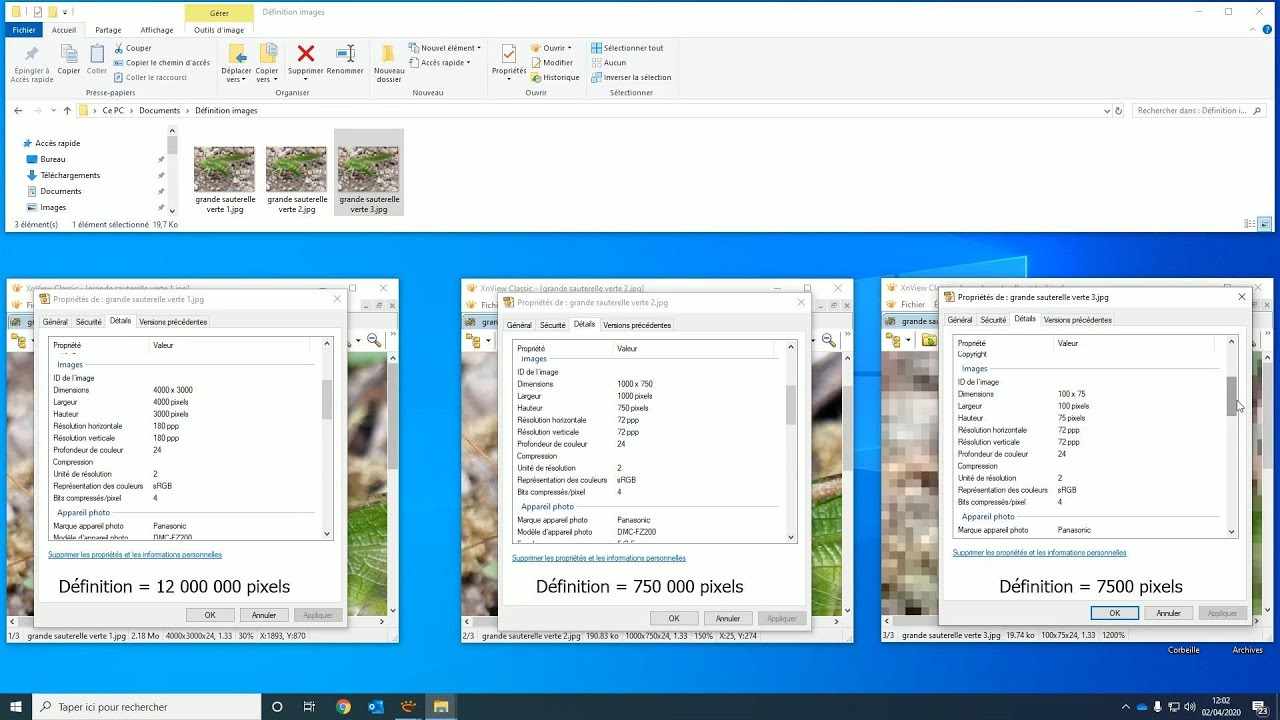Click OK in verte 3 properties dialog
Viewport: 1280px width, 720px height.
click(1114, 613)
